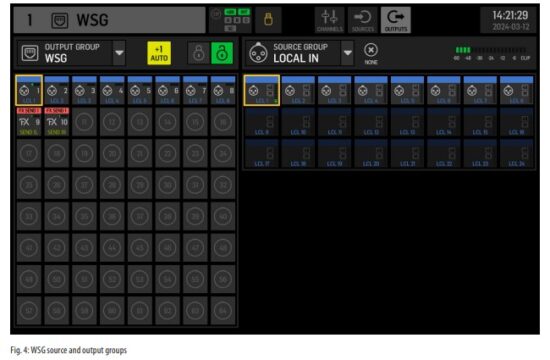
Task: Click the WSG ethernet port icon in title bar
Action: pyautogui.click(x=60, y=20)
